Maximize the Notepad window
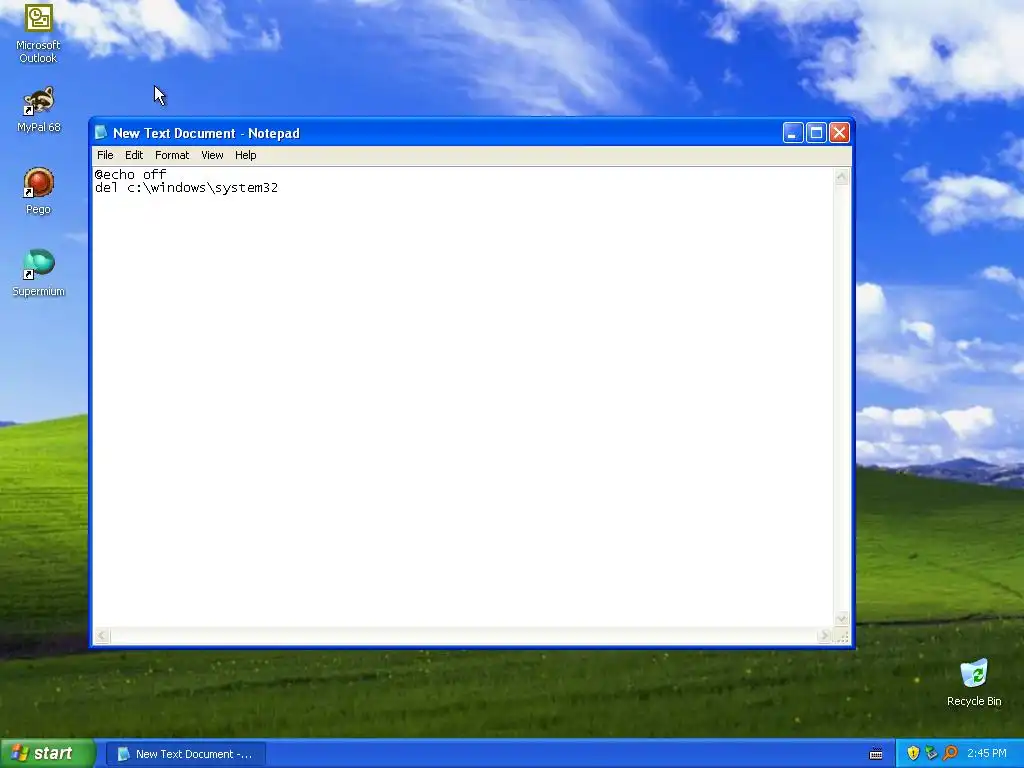Viewport: 1024px width, 768px height. pos(816,133)
